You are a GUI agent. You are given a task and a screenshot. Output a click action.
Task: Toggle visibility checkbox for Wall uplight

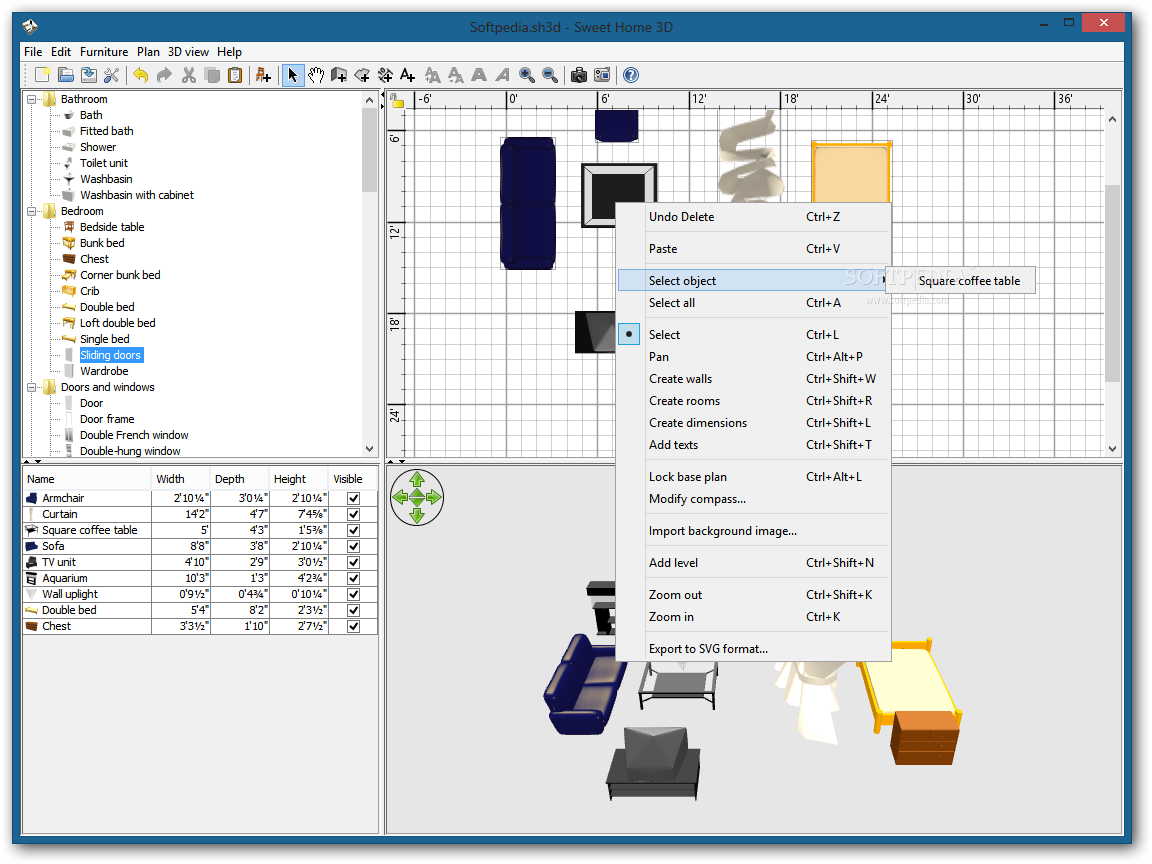pyautogui.click(x=353, y=594)
